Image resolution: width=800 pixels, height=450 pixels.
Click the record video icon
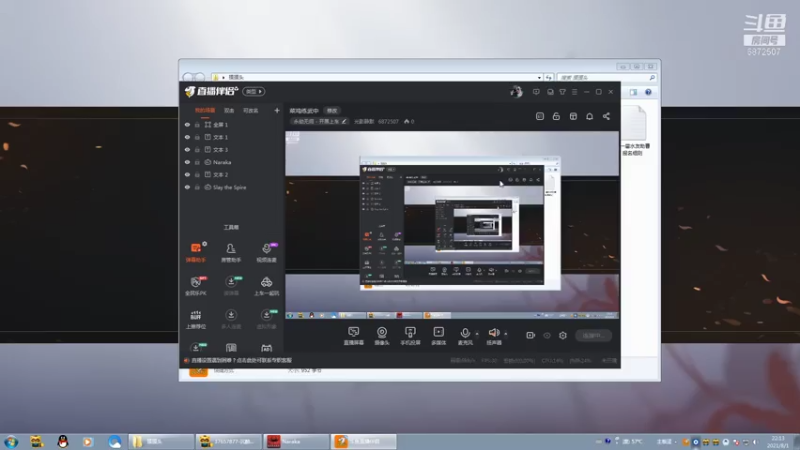click(531, 335)
